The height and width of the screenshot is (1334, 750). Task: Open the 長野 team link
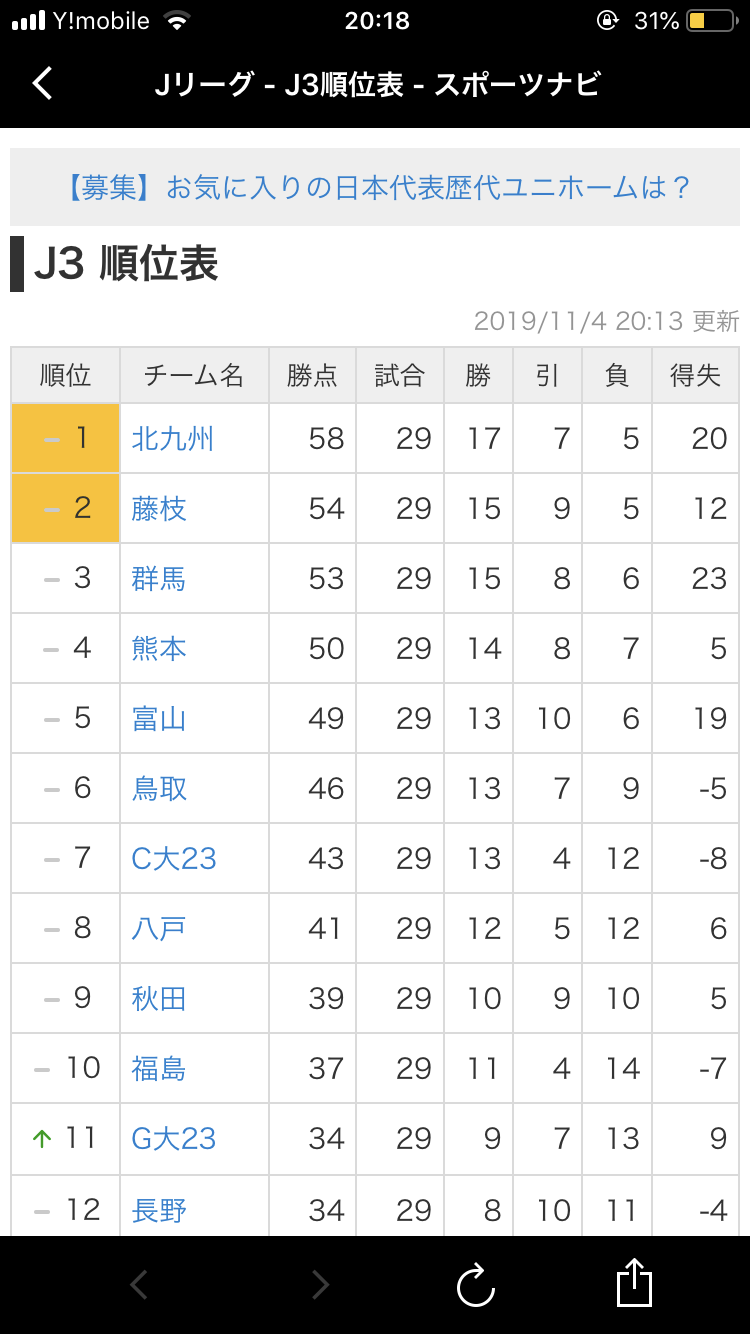159,1211
